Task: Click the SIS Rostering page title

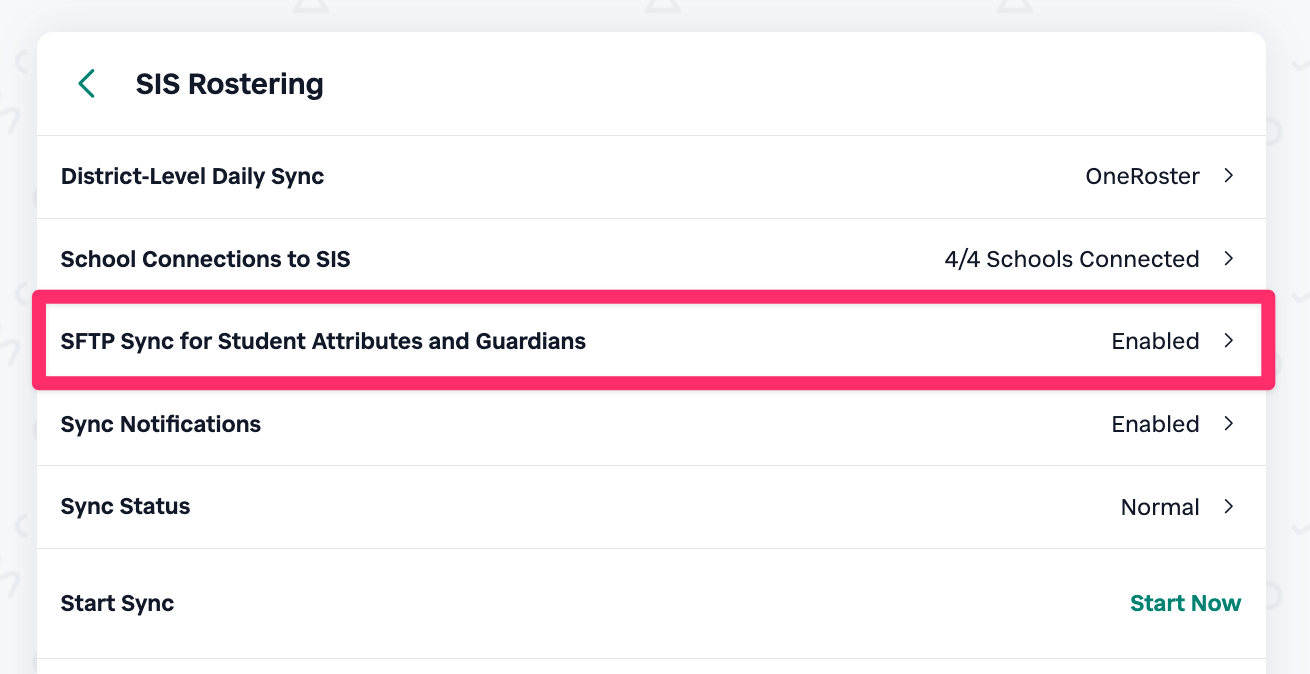Action: click(229, 84)
